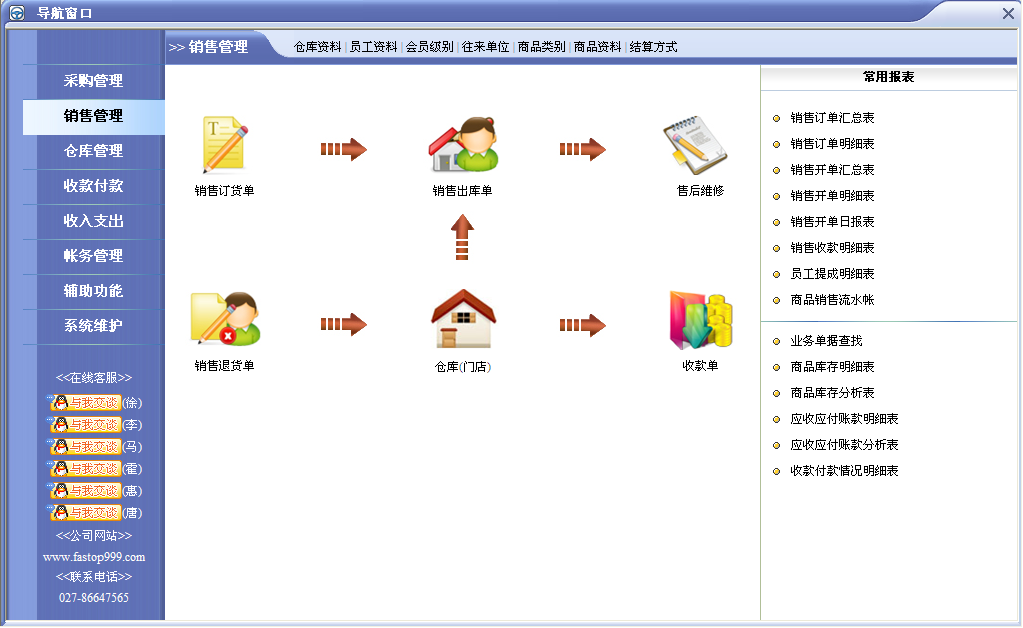This screenshot has height=628, width=1023.
Task: Open the 仓库(门店) warehouse icon
Action: point(462,315)
